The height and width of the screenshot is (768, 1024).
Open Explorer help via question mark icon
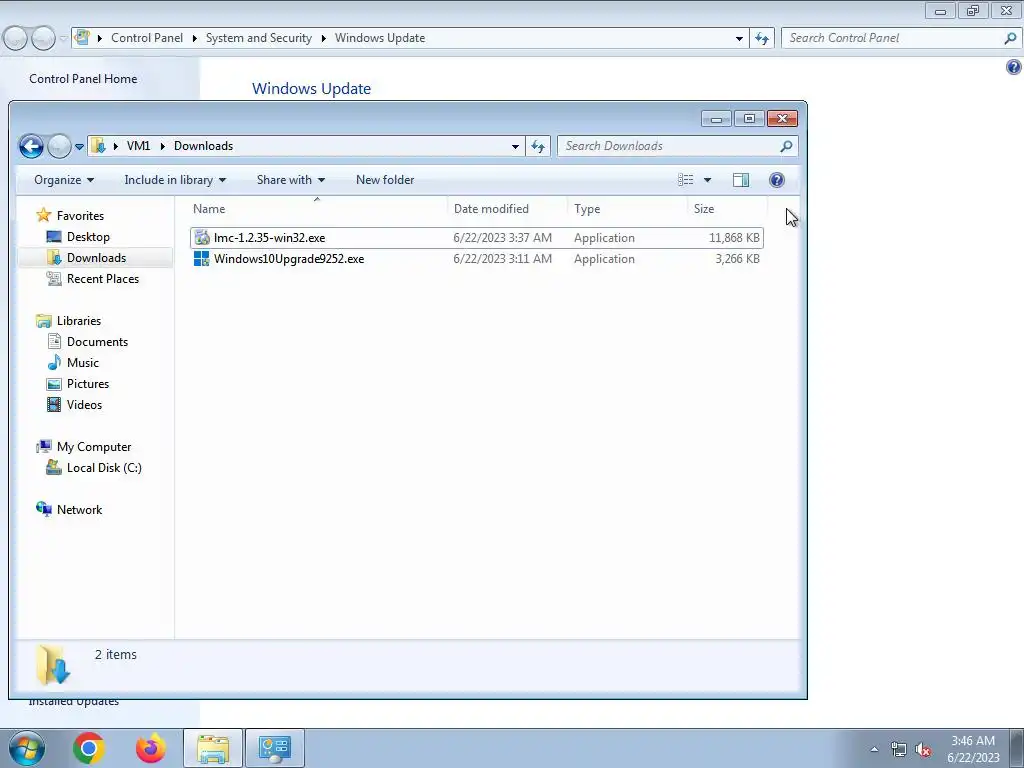[x=776, y=180]
